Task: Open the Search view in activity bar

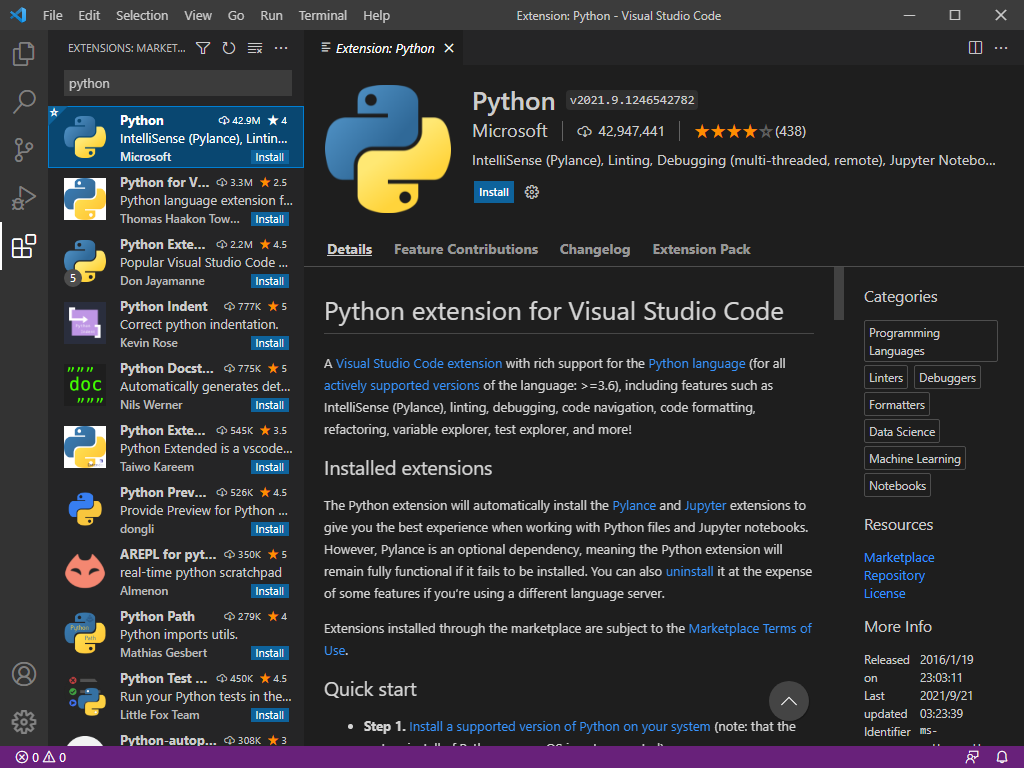Action: [x=24, y=102]
